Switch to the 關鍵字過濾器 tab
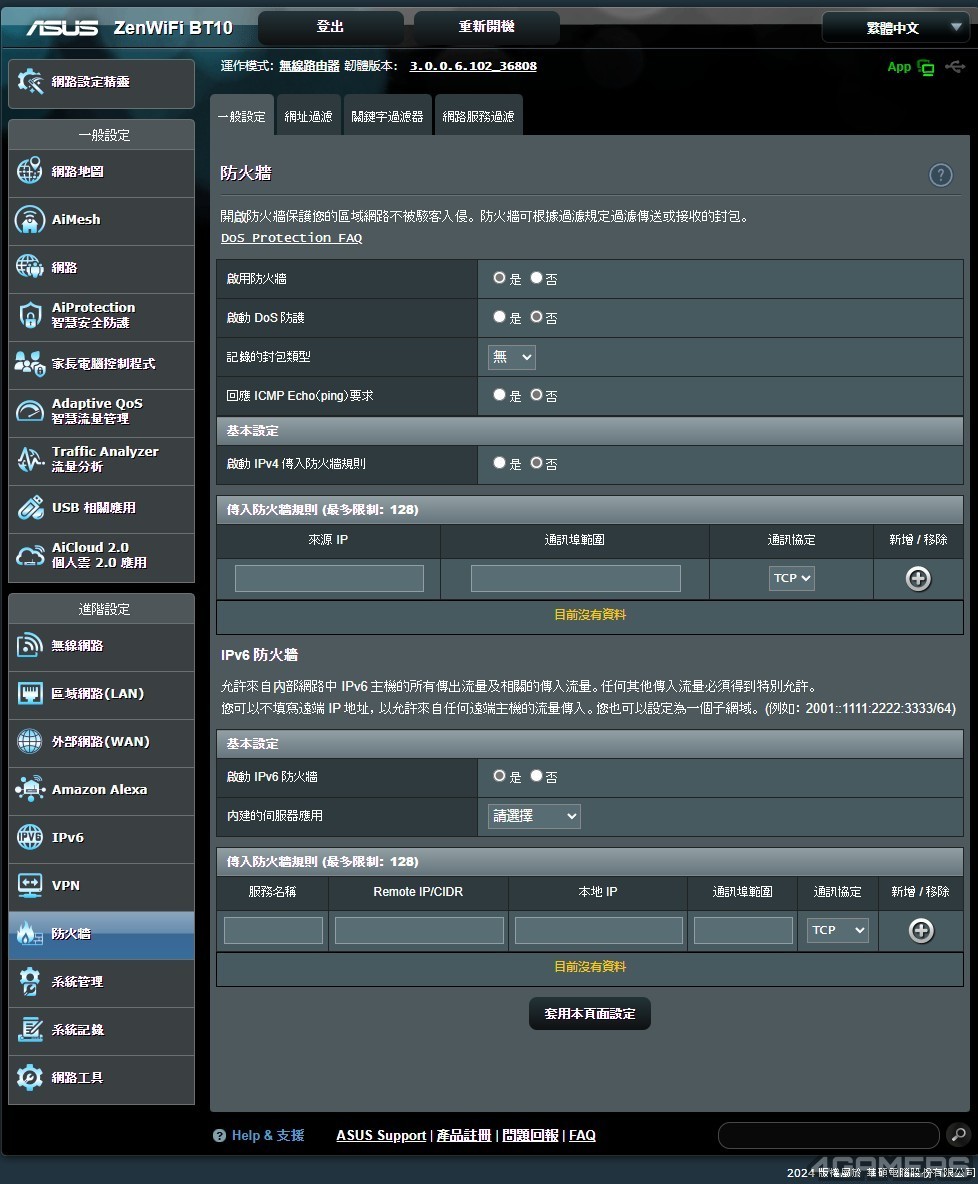This screenshot has height=1184, width=978. pos(387,116)
